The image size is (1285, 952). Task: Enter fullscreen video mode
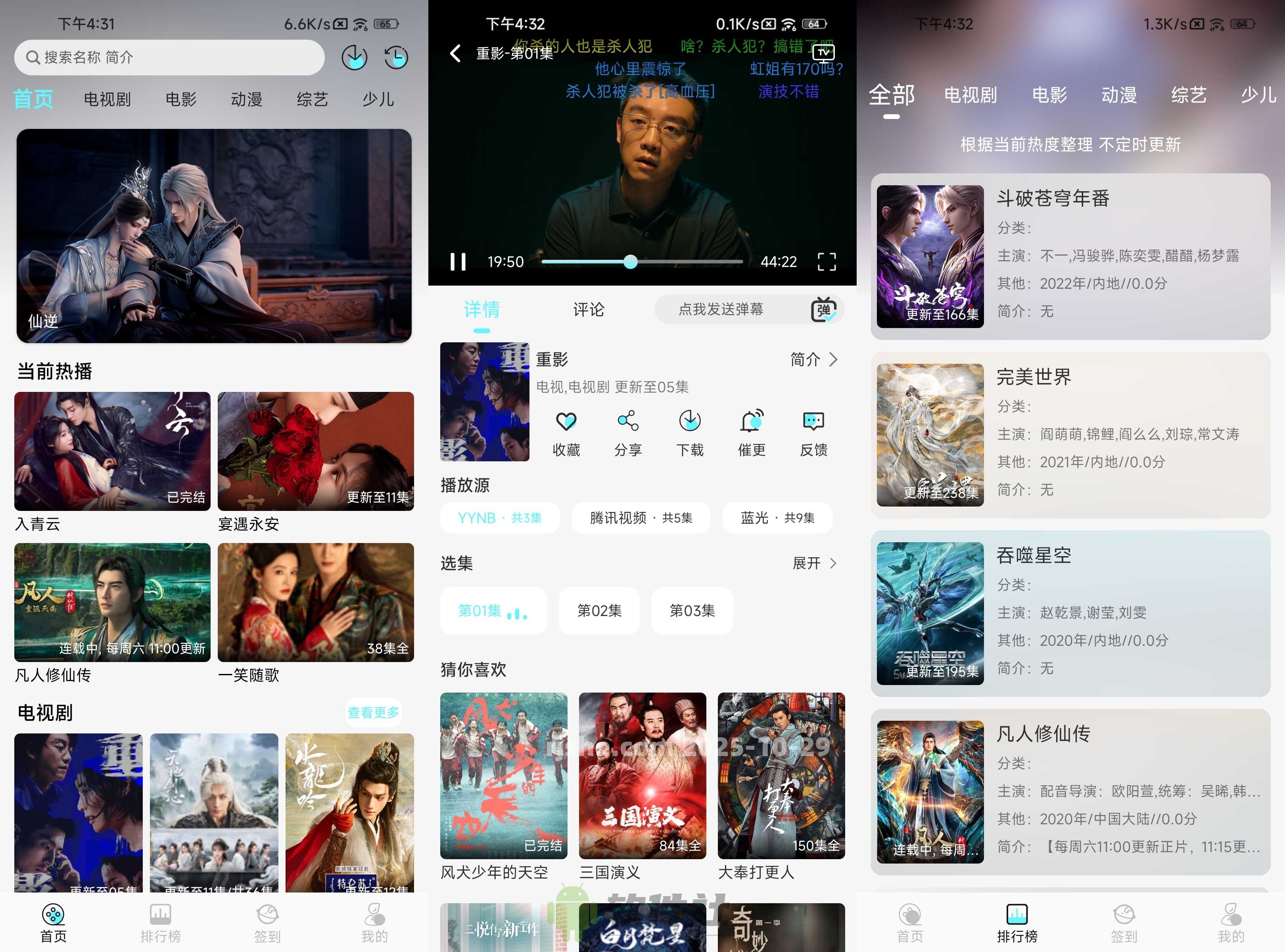click(826, 262)
